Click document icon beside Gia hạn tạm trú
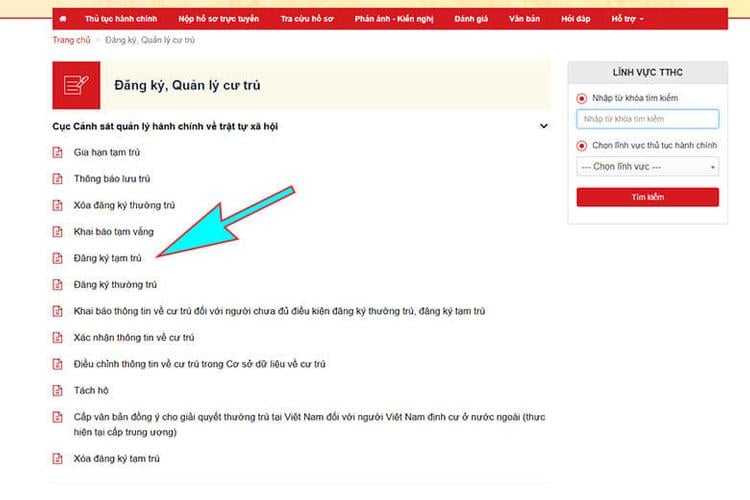Screen dimensions: 750x500 (x=57, y=152)
